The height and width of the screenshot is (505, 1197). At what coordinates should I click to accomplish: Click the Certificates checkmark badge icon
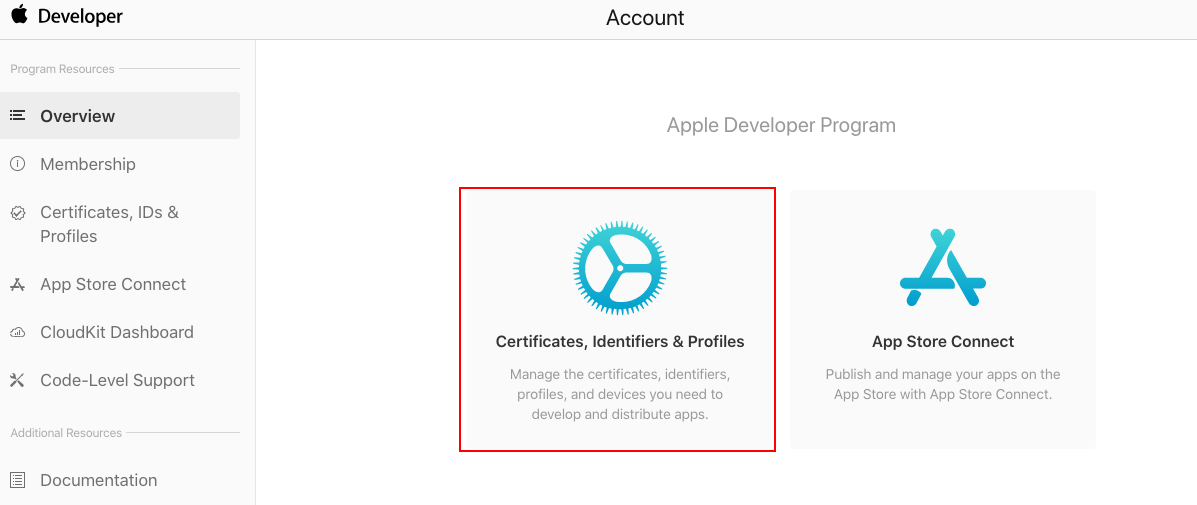point(18,213)
